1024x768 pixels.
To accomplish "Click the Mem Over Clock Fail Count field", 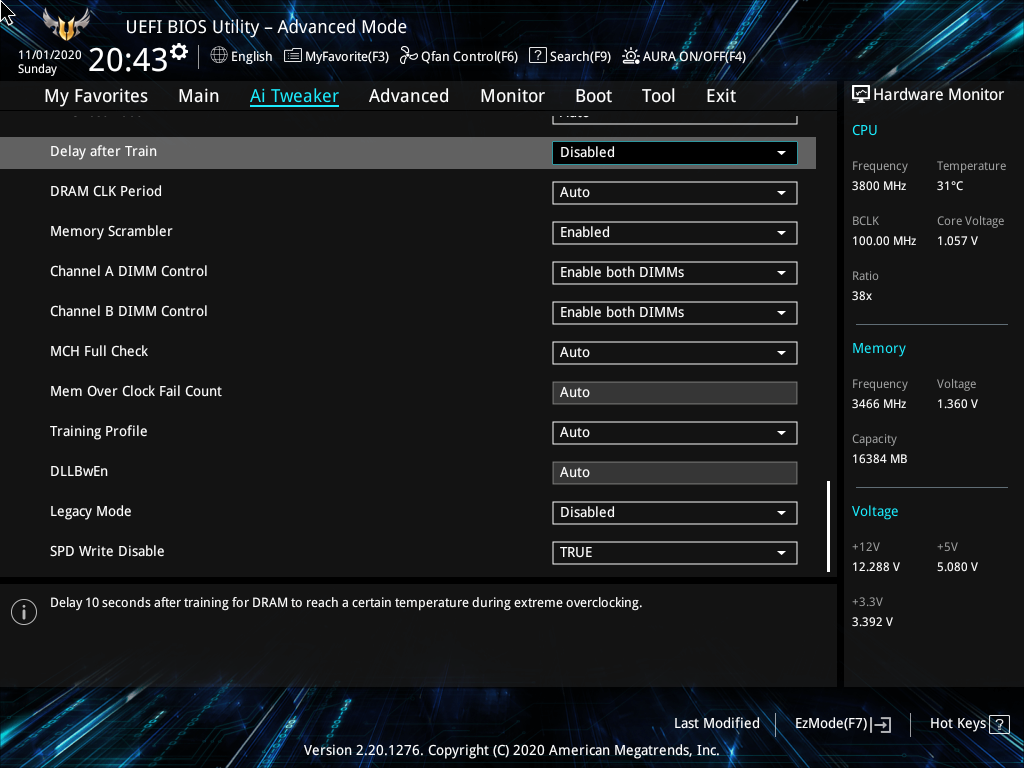I will (x=674, y=393).
